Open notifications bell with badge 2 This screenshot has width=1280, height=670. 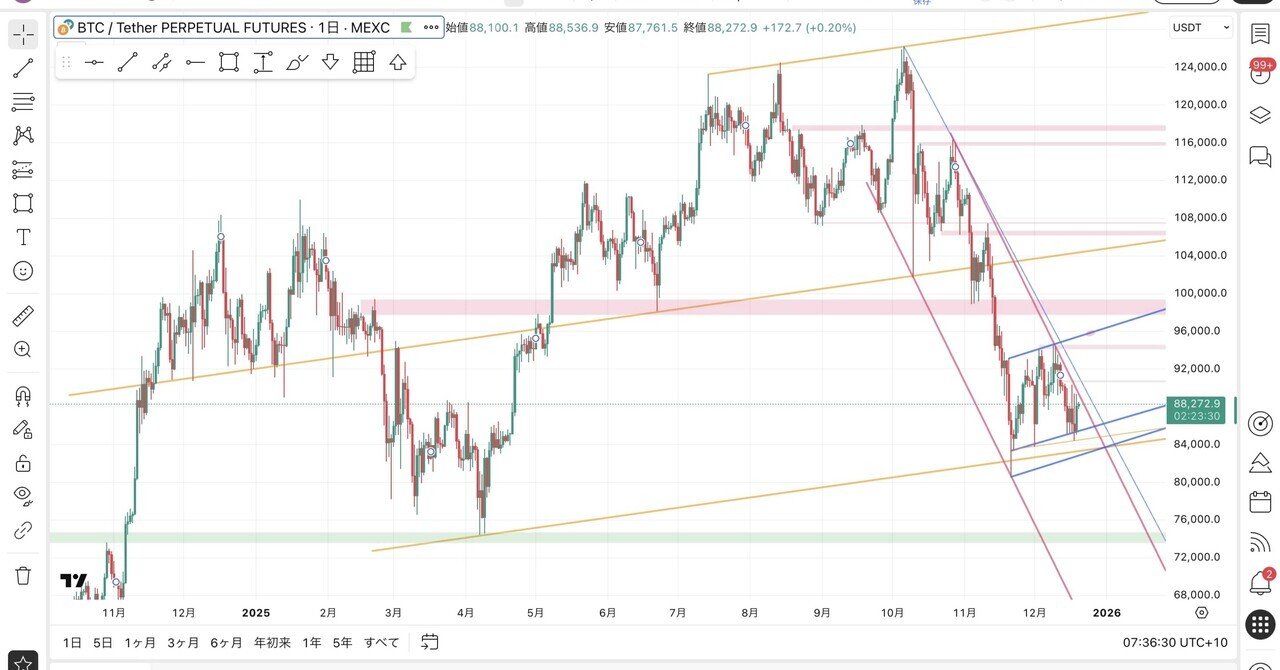coord(1261,581)
